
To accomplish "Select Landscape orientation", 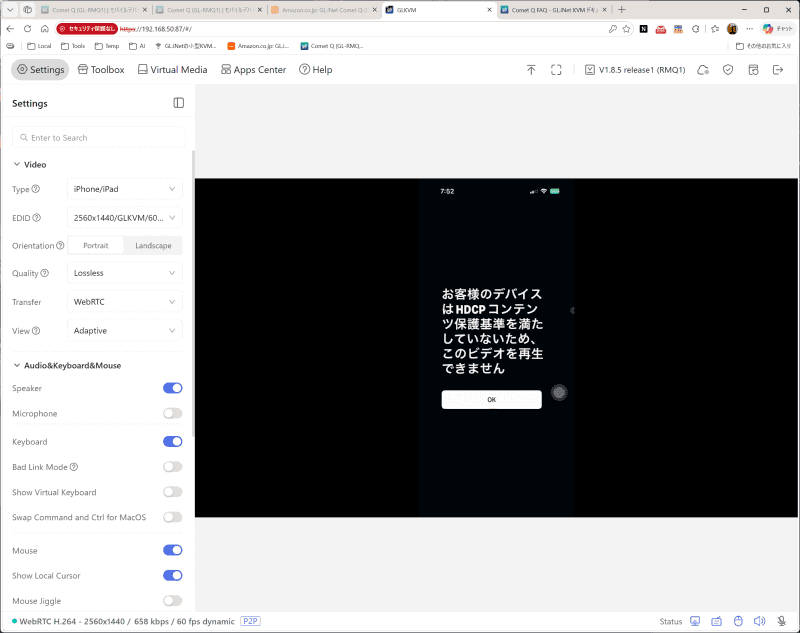I will click(x=153, y=245).
